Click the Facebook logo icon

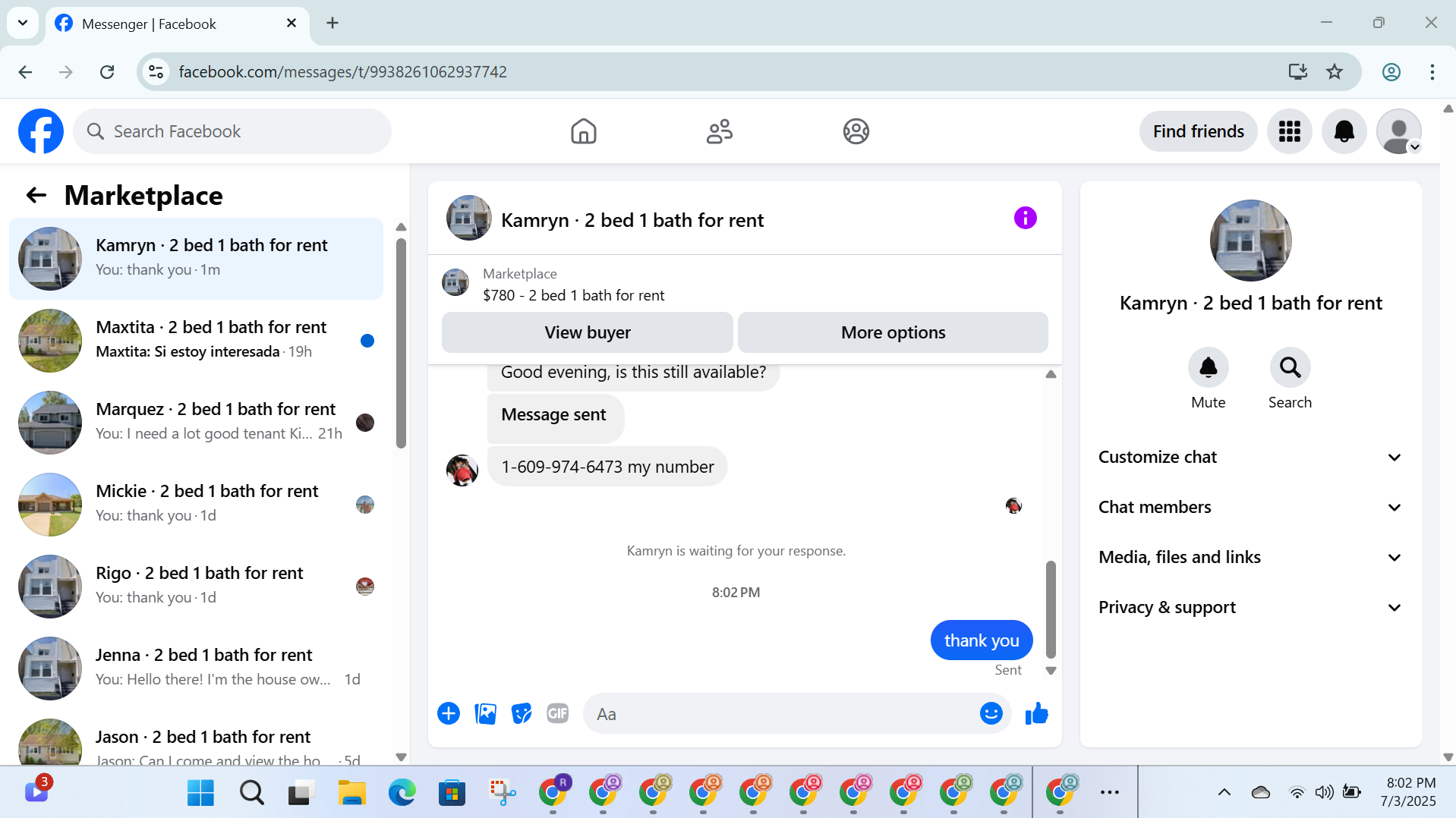(x=41, y=131)
